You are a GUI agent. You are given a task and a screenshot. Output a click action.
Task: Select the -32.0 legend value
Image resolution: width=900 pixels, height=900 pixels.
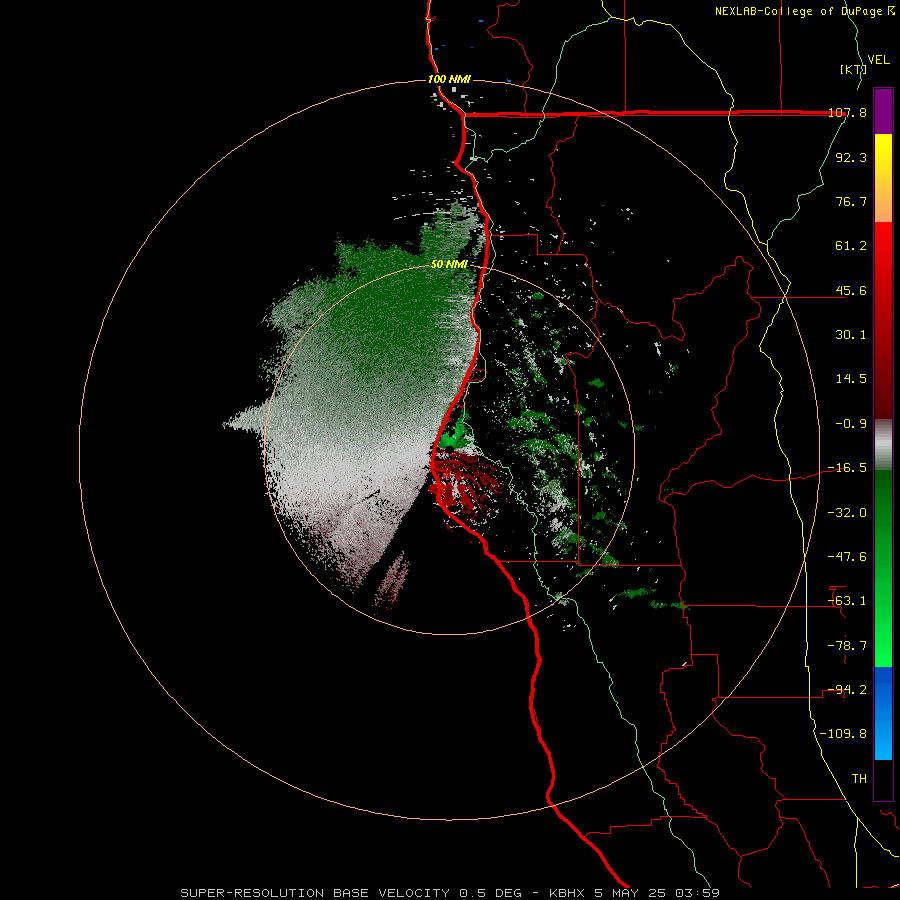(x=847, y=513)
